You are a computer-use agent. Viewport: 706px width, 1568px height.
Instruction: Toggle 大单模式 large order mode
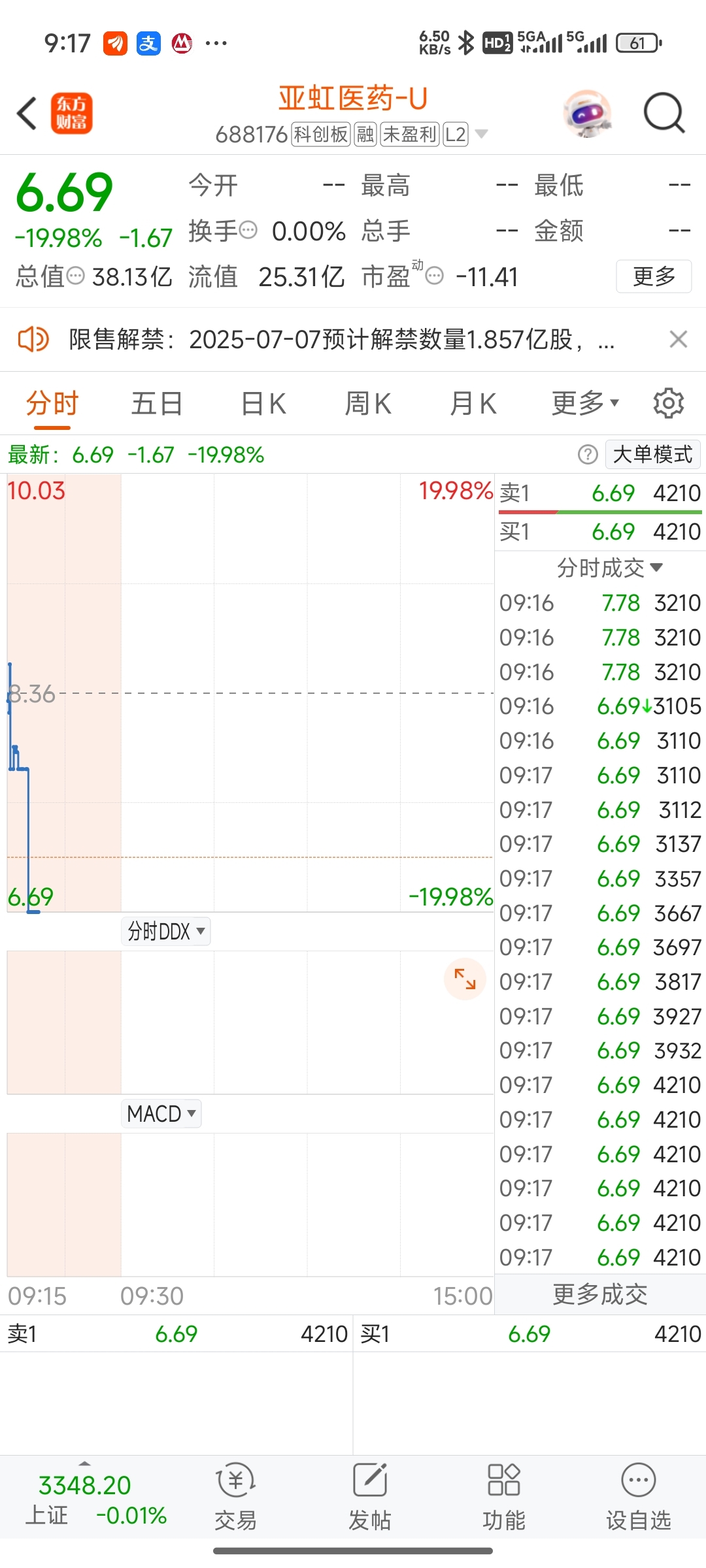652,454
